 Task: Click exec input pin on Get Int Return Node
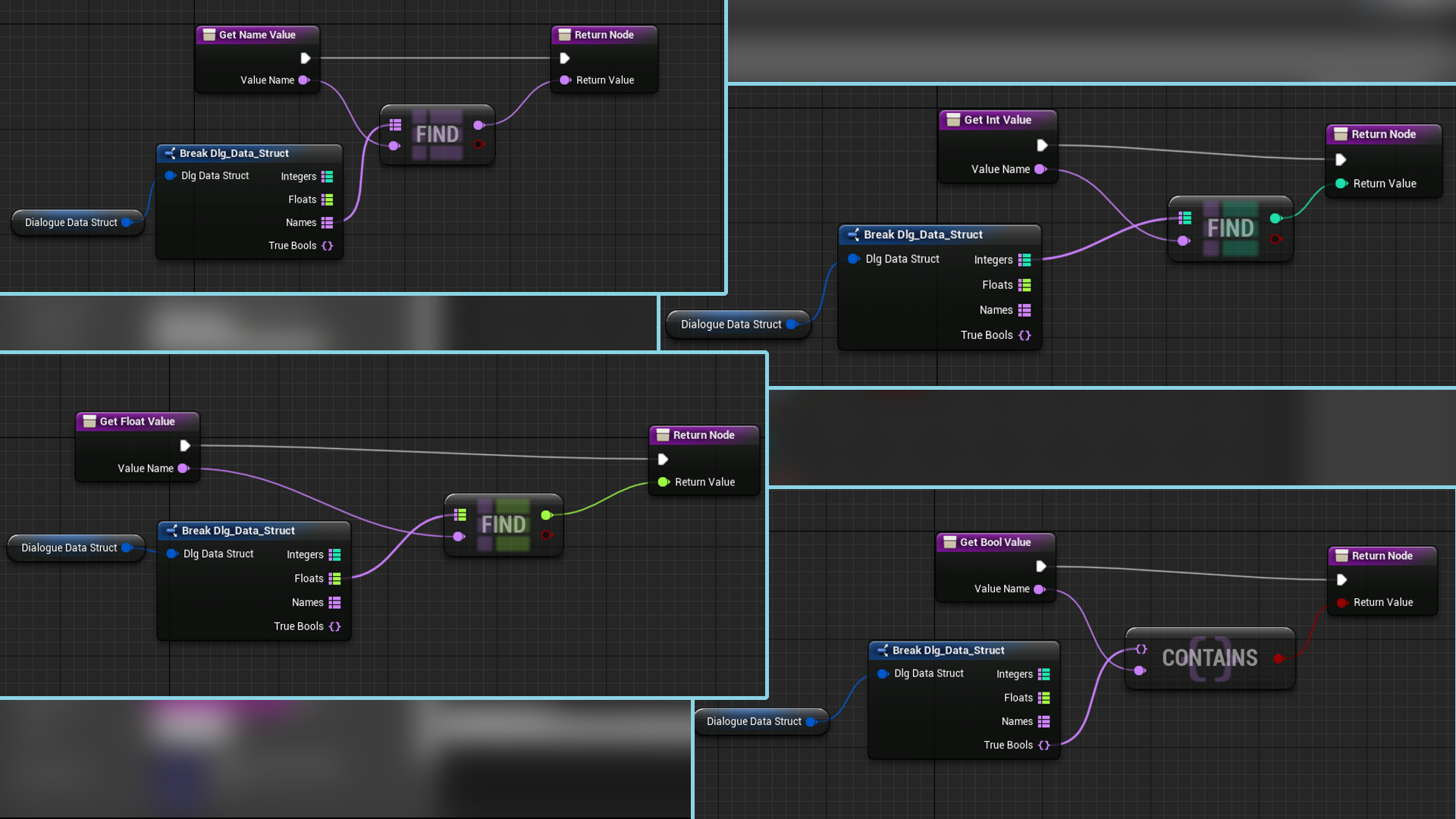[x=1341, y=160]
